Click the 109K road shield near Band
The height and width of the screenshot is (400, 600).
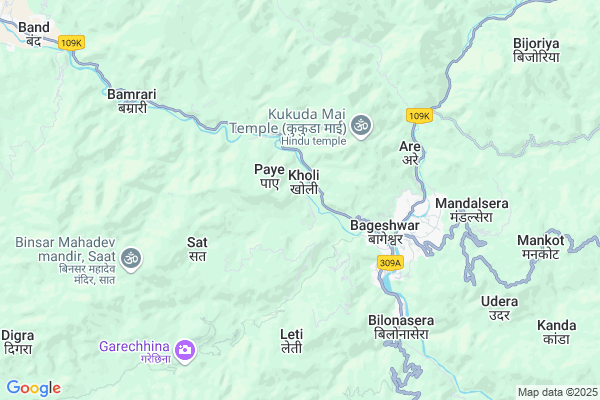point(72,42)
